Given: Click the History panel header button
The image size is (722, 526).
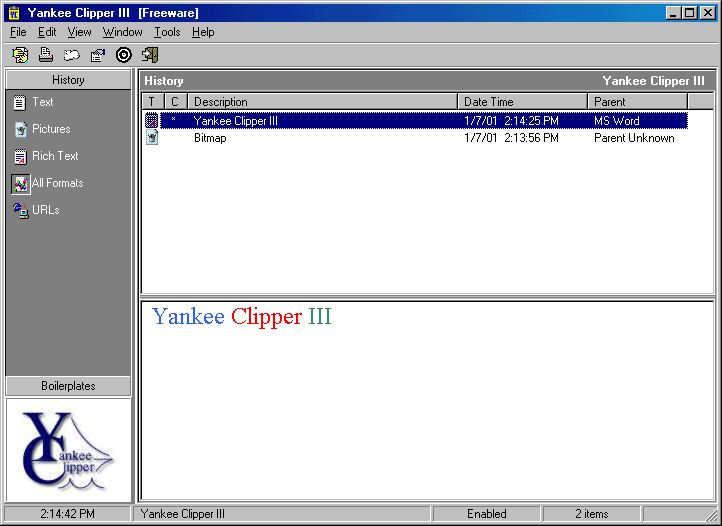Looking at the screenshot, I should coord(68,80).
